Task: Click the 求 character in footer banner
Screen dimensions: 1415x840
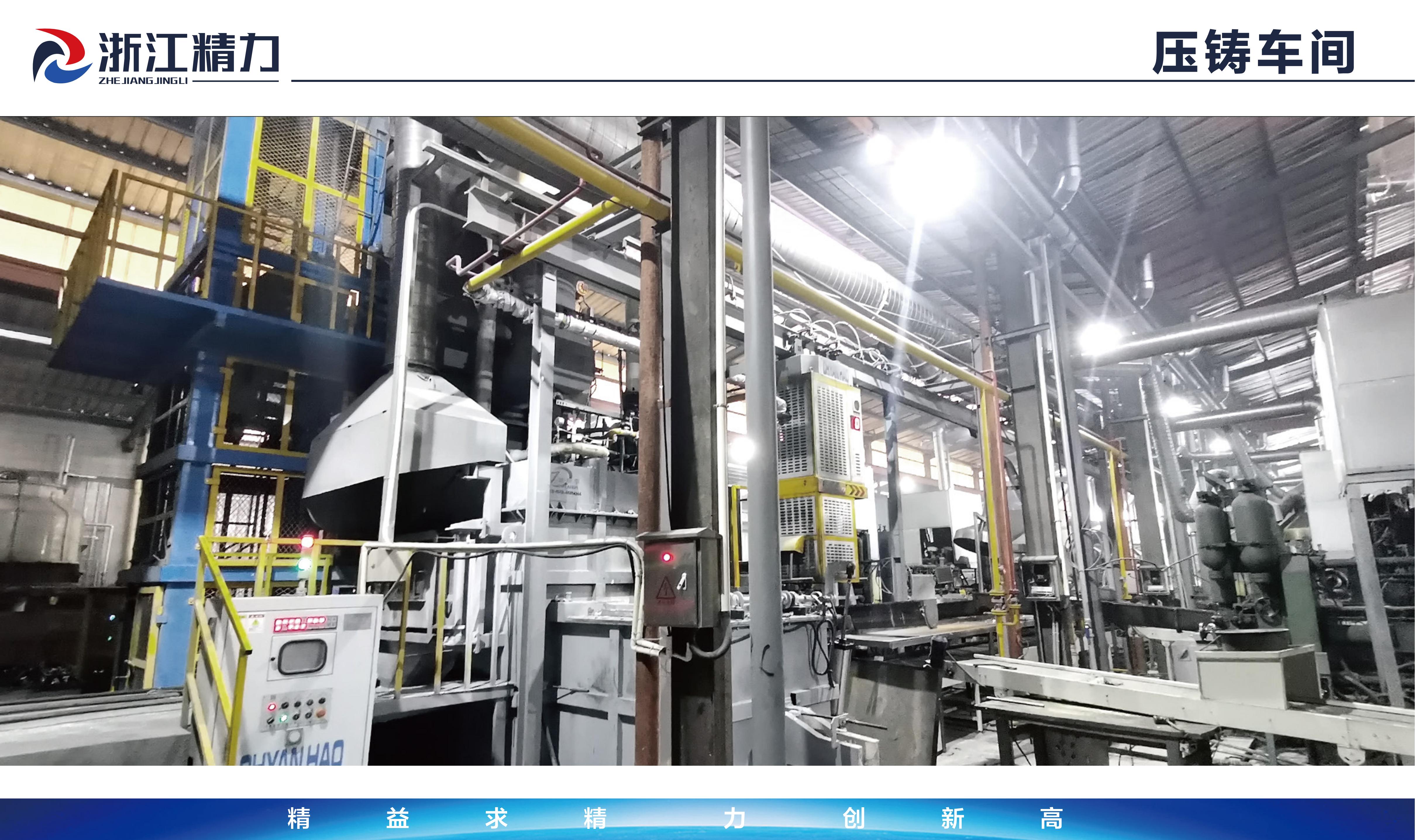Action: 496,818
